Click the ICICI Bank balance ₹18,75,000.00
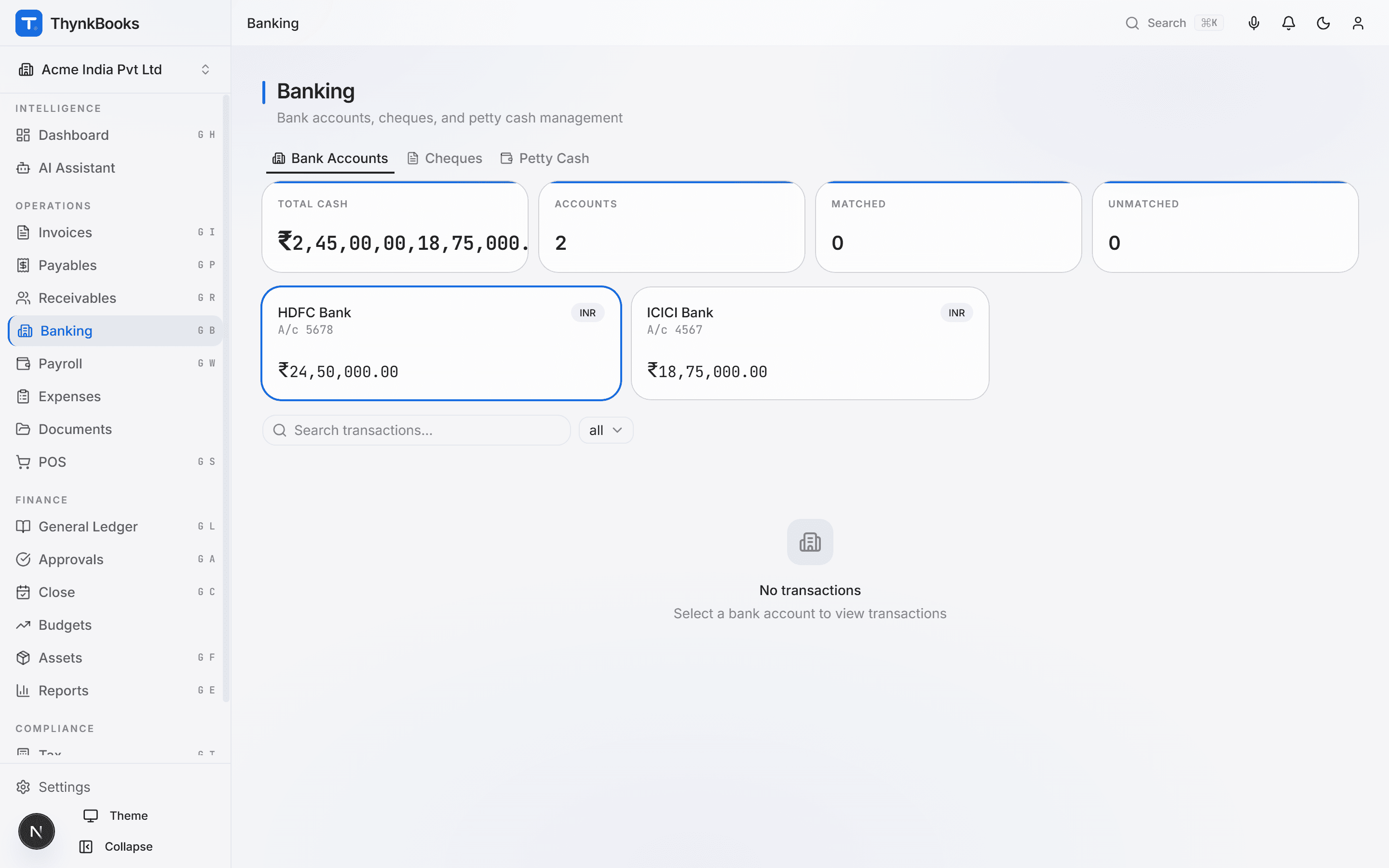The height and width of the screenshot is (868, 1389). click(x=707, y=371)
